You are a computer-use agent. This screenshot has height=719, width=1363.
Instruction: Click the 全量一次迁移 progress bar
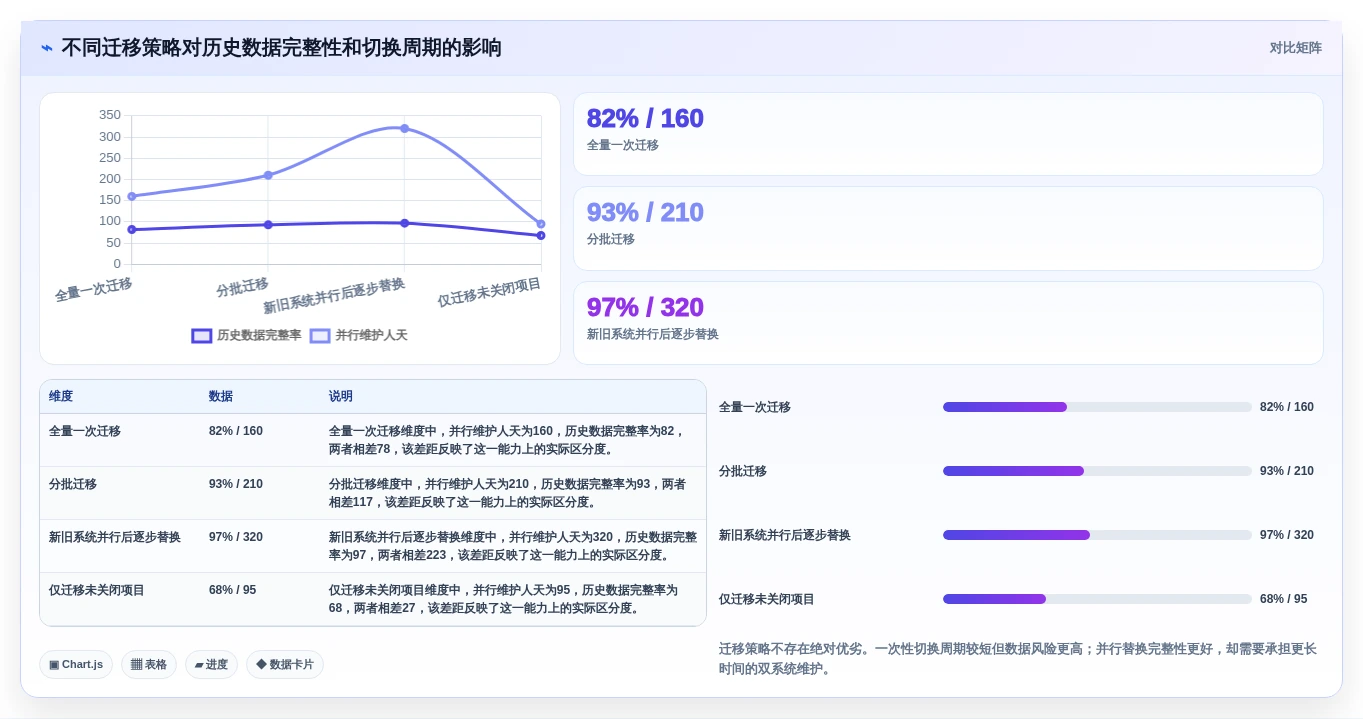1097,407
